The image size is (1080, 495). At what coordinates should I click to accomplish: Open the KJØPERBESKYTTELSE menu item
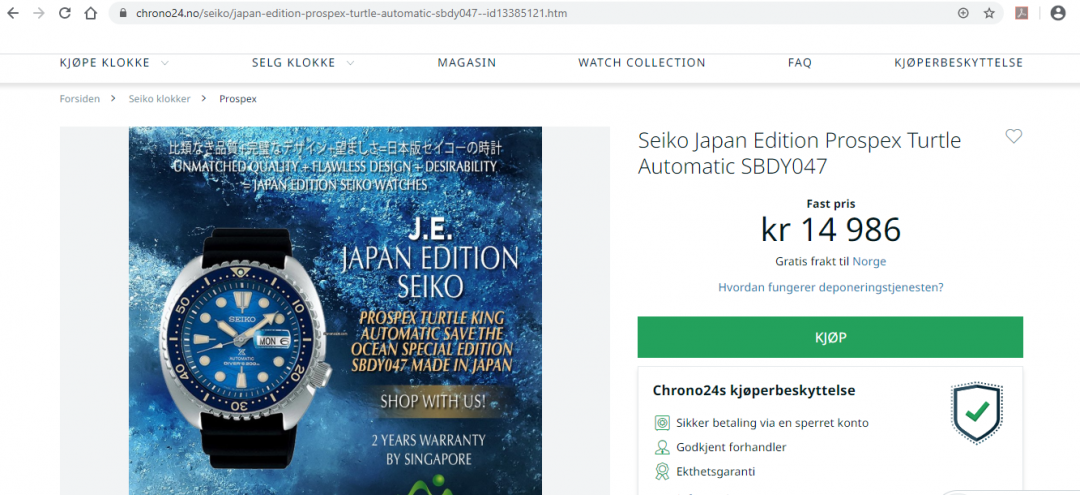(958, 63)
